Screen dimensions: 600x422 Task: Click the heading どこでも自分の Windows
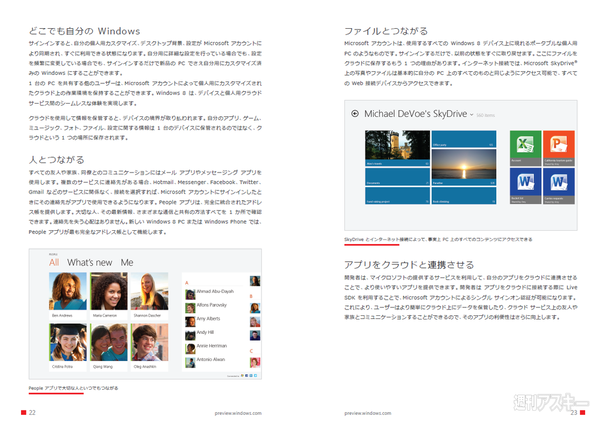[x=85, y=31]
